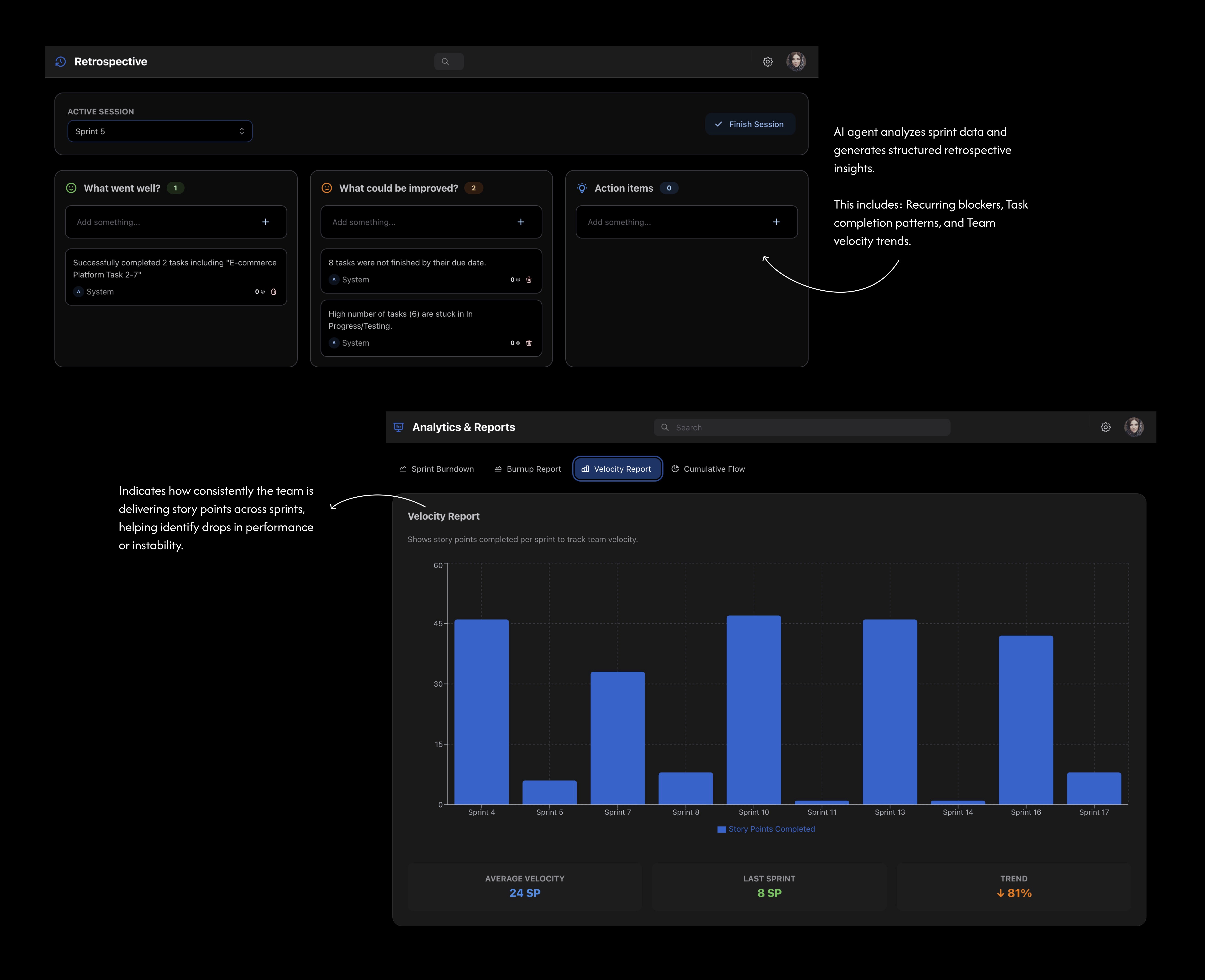
Task: Click the user avatar in Retrospective header
Action: (796, 62)
